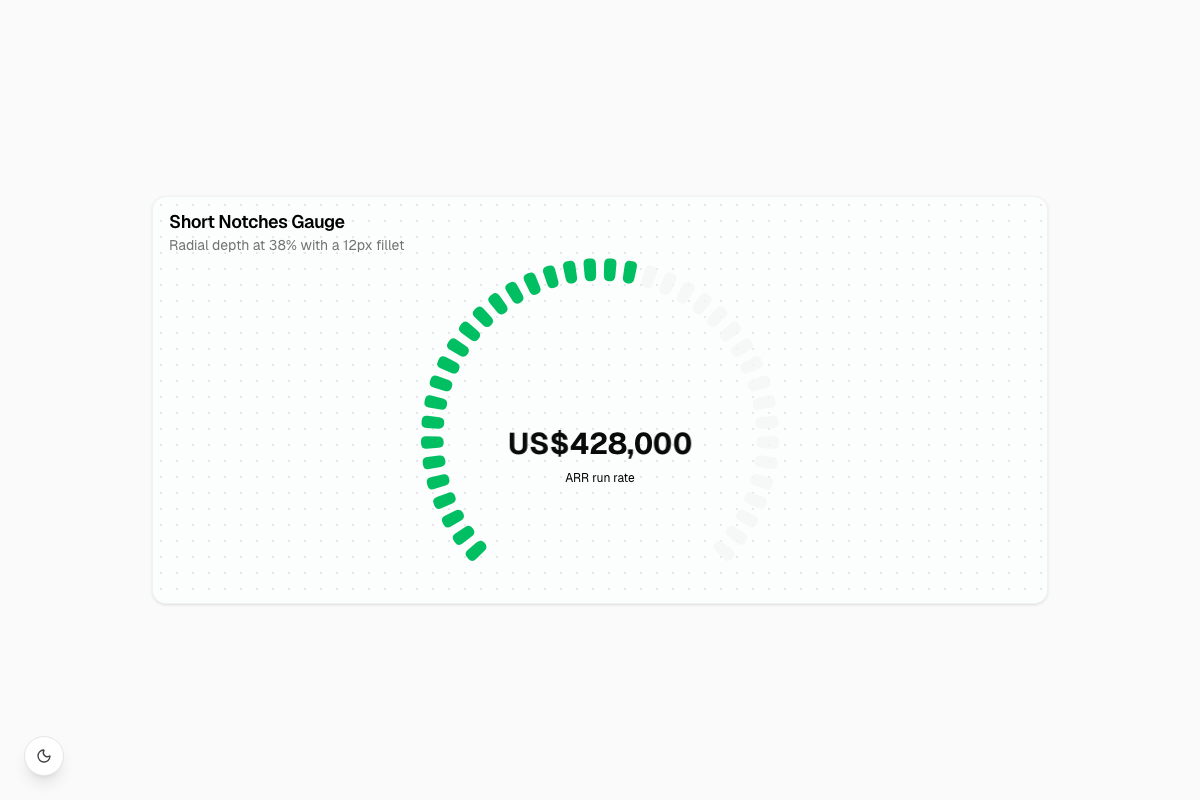Click the first green notch at gauge start
This screenshot has height=800, width=1200.
[476, 550]
